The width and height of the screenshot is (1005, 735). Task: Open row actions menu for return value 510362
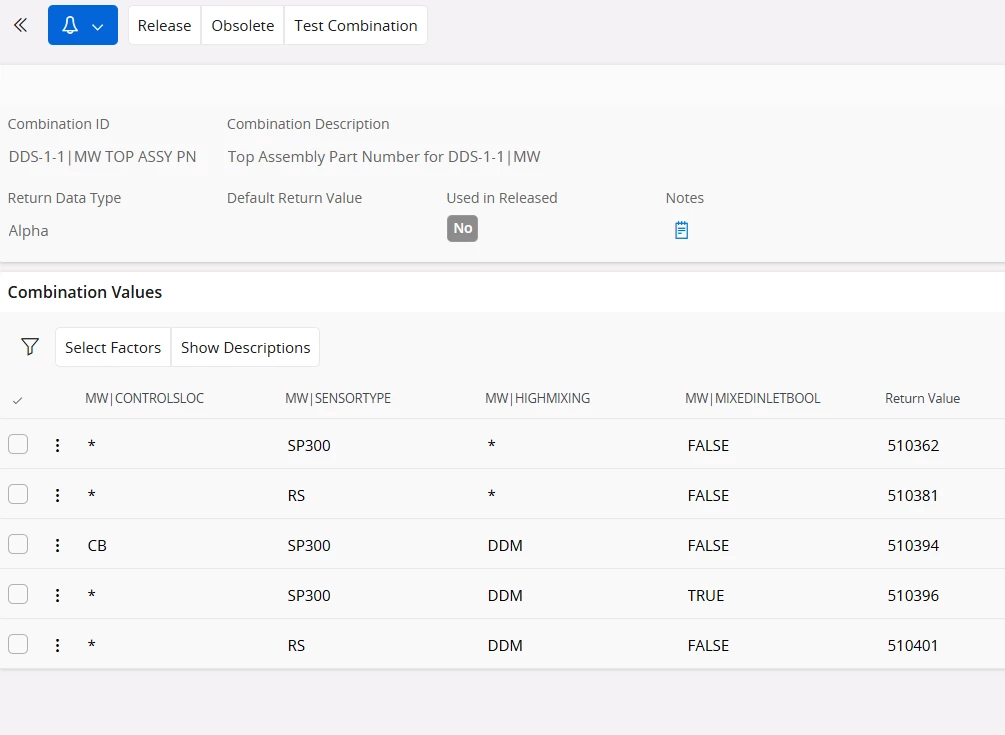click(58, 446)
